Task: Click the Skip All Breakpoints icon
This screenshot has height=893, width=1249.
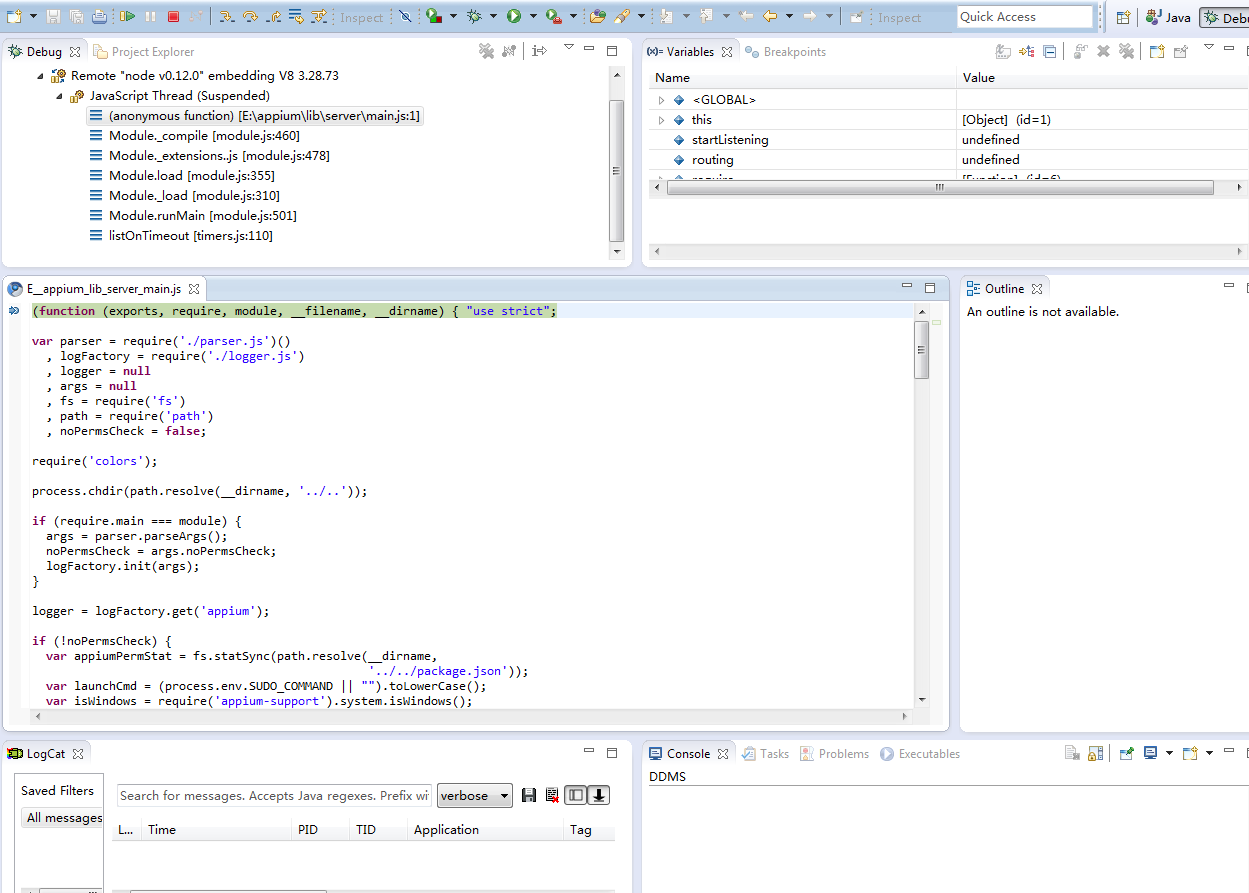Action: click(x=404, y=16)
